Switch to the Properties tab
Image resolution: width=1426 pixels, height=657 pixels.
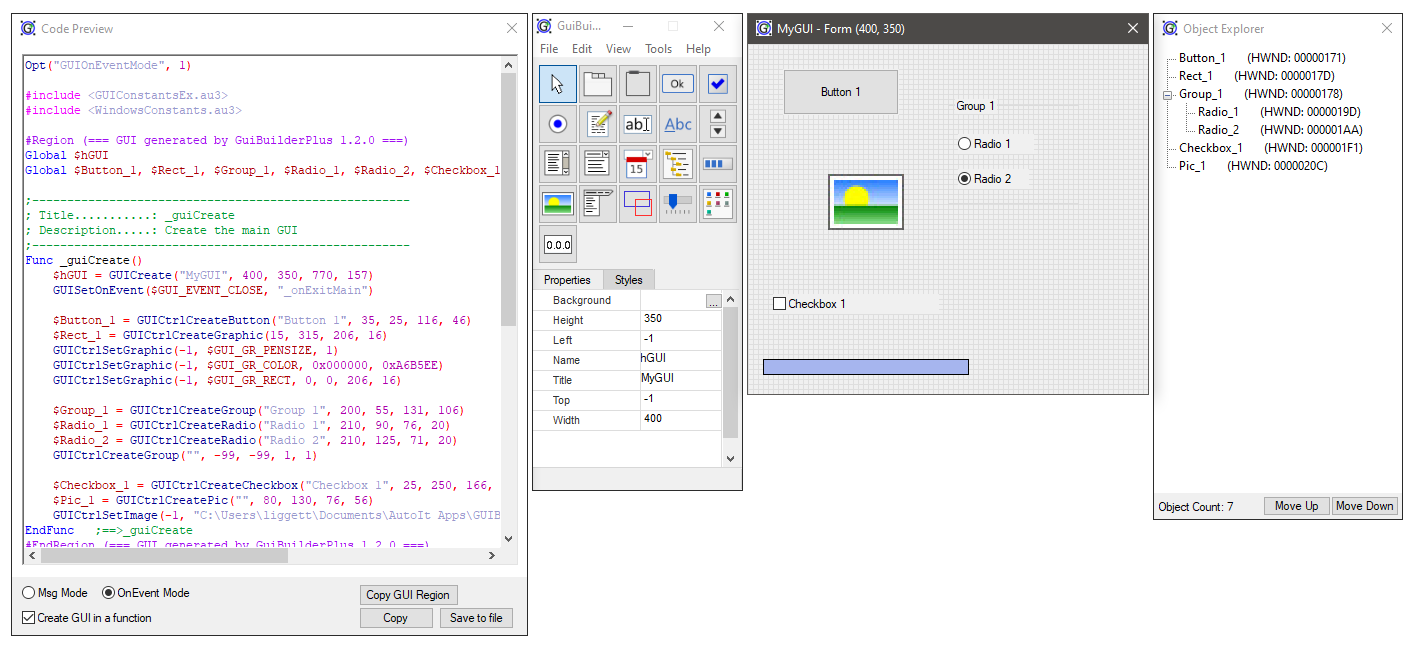click(567, 280)
